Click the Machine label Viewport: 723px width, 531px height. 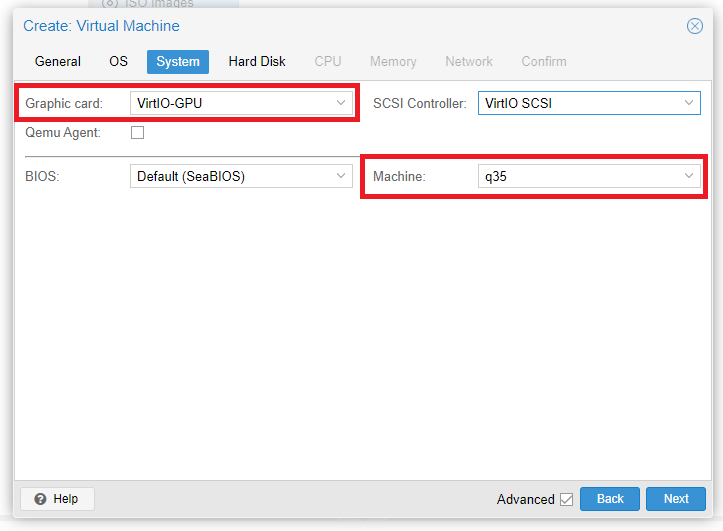pos(399,177)
